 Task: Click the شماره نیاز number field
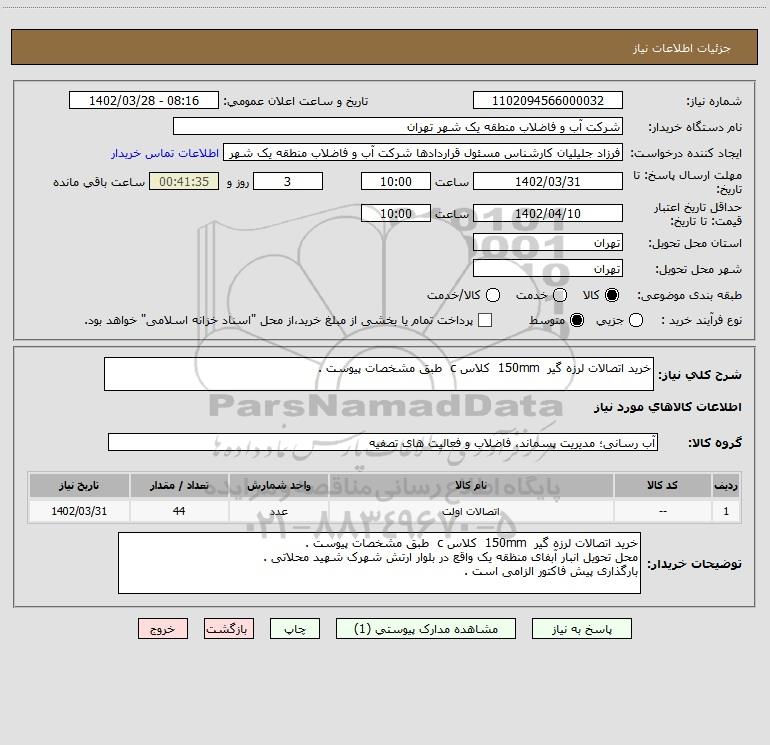pos(548,101)
